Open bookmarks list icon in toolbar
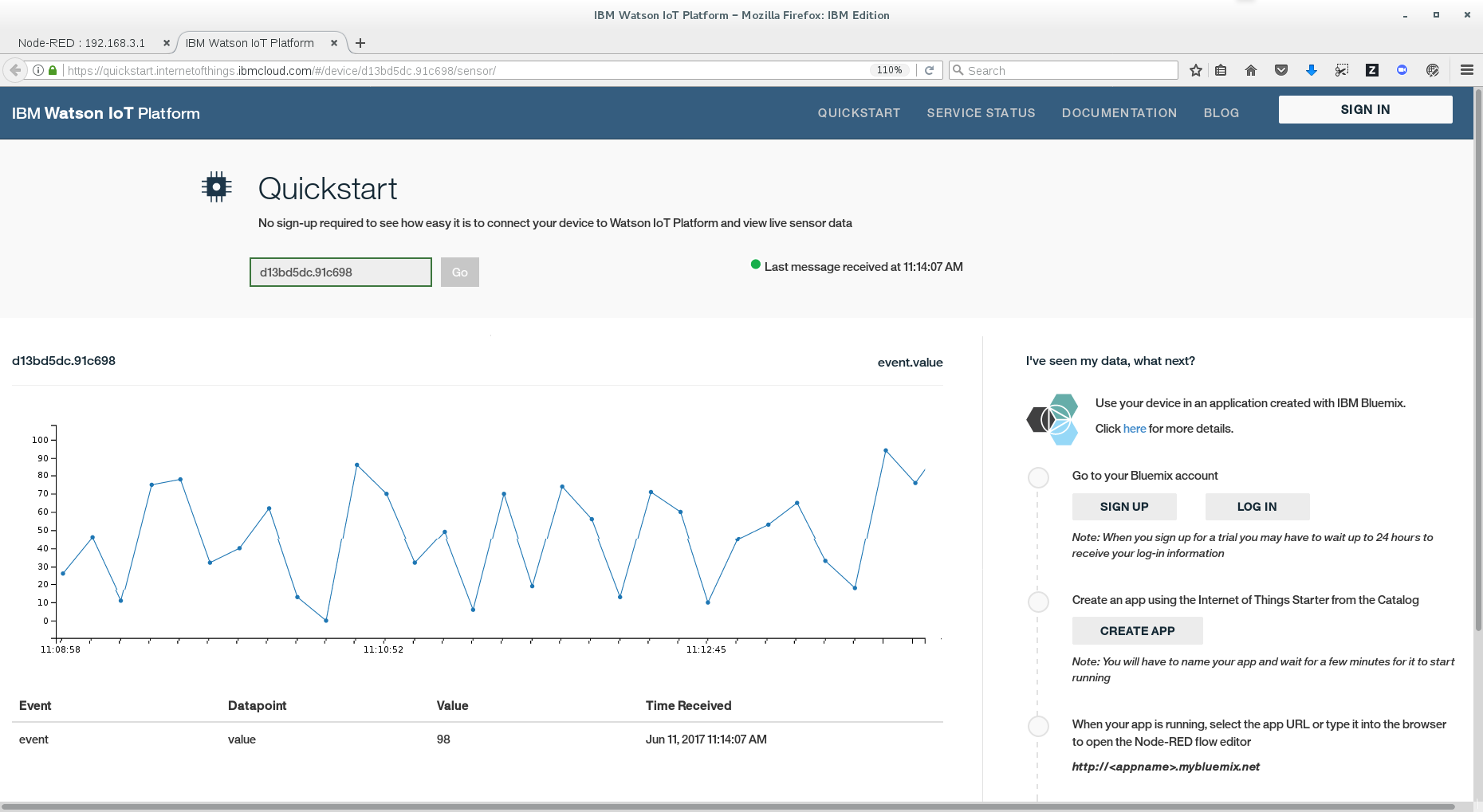This screenshot has height=812, width=1483. point(1221,70)
